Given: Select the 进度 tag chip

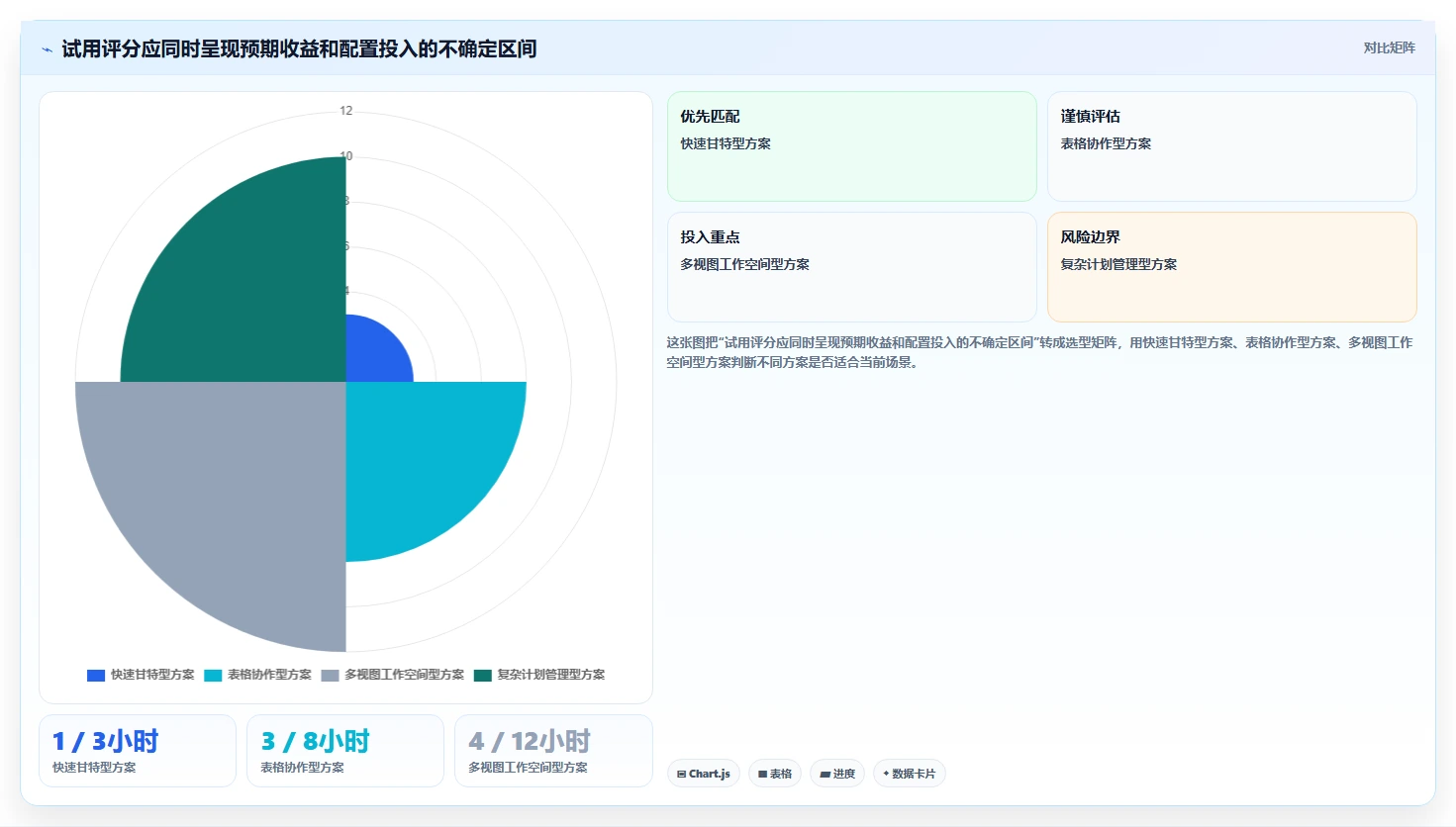Looking at the screenshot, I should point(837,774).
